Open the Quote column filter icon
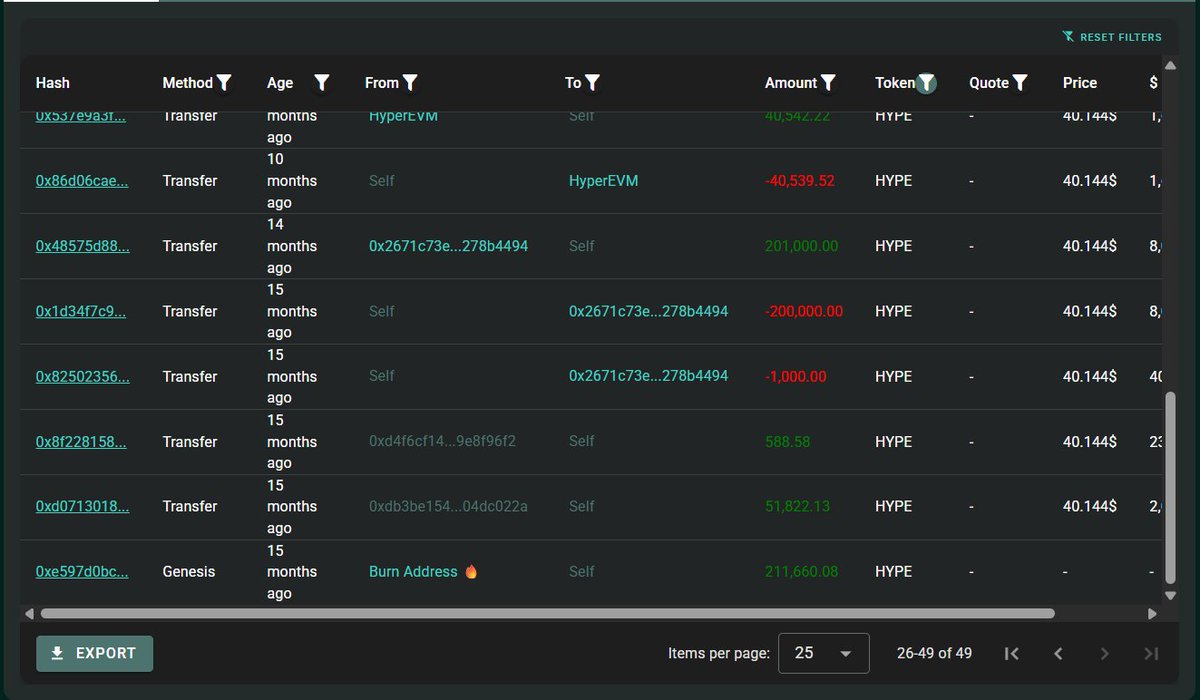Image resolution: width=1200 pixels, height=700 pixels. click(1020, 83)
